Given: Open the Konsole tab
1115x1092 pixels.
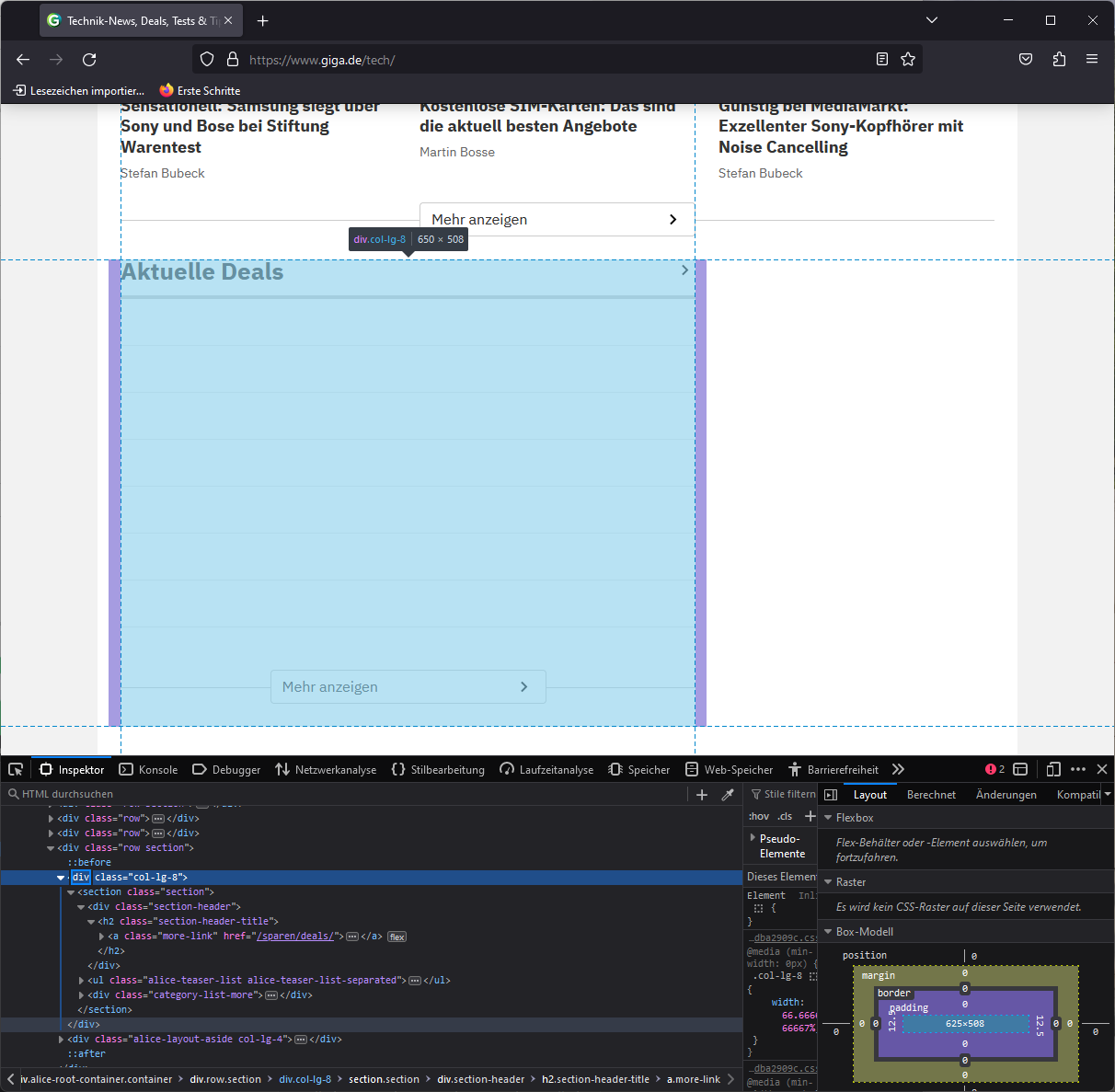Looking at the screenshot, I should point(148,769).
